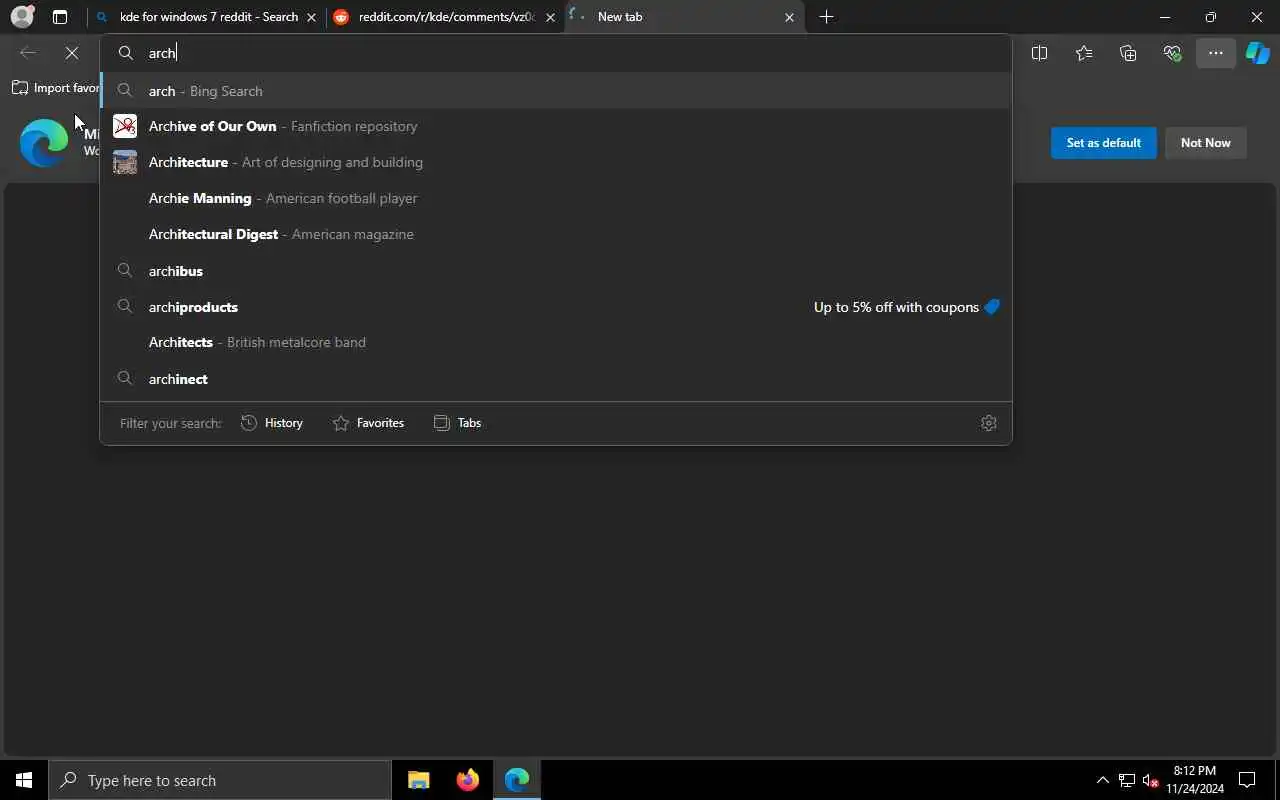Open the tab actions menu icon
The height and width of the screenshot is (800, 1280).
60,17
